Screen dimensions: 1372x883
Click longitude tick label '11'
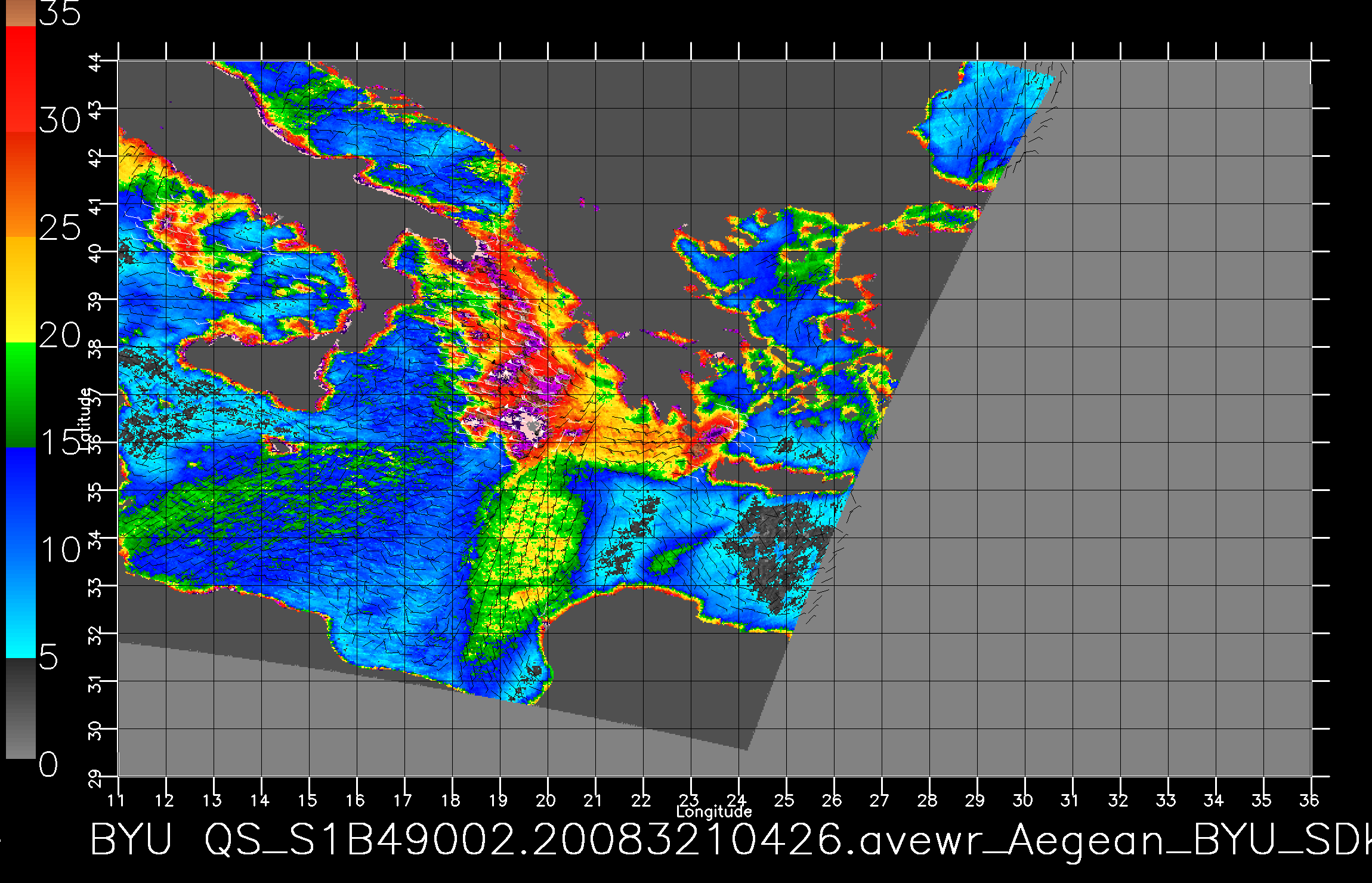click(x=116, y=800)
